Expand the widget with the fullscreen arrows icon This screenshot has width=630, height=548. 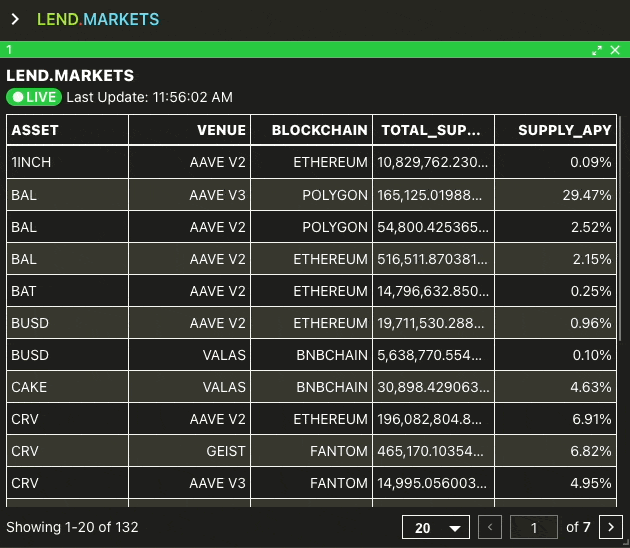click(x=597, y=50)
